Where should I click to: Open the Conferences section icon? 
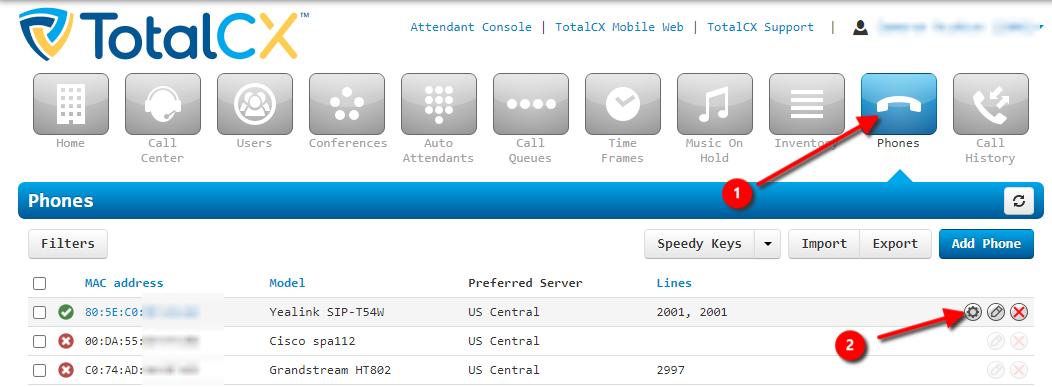347,105
